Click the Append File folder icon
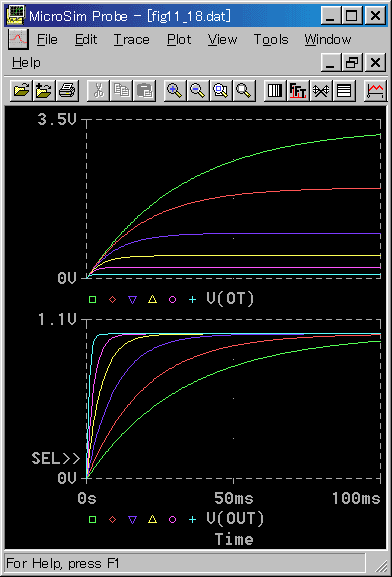 coord(44,90)
